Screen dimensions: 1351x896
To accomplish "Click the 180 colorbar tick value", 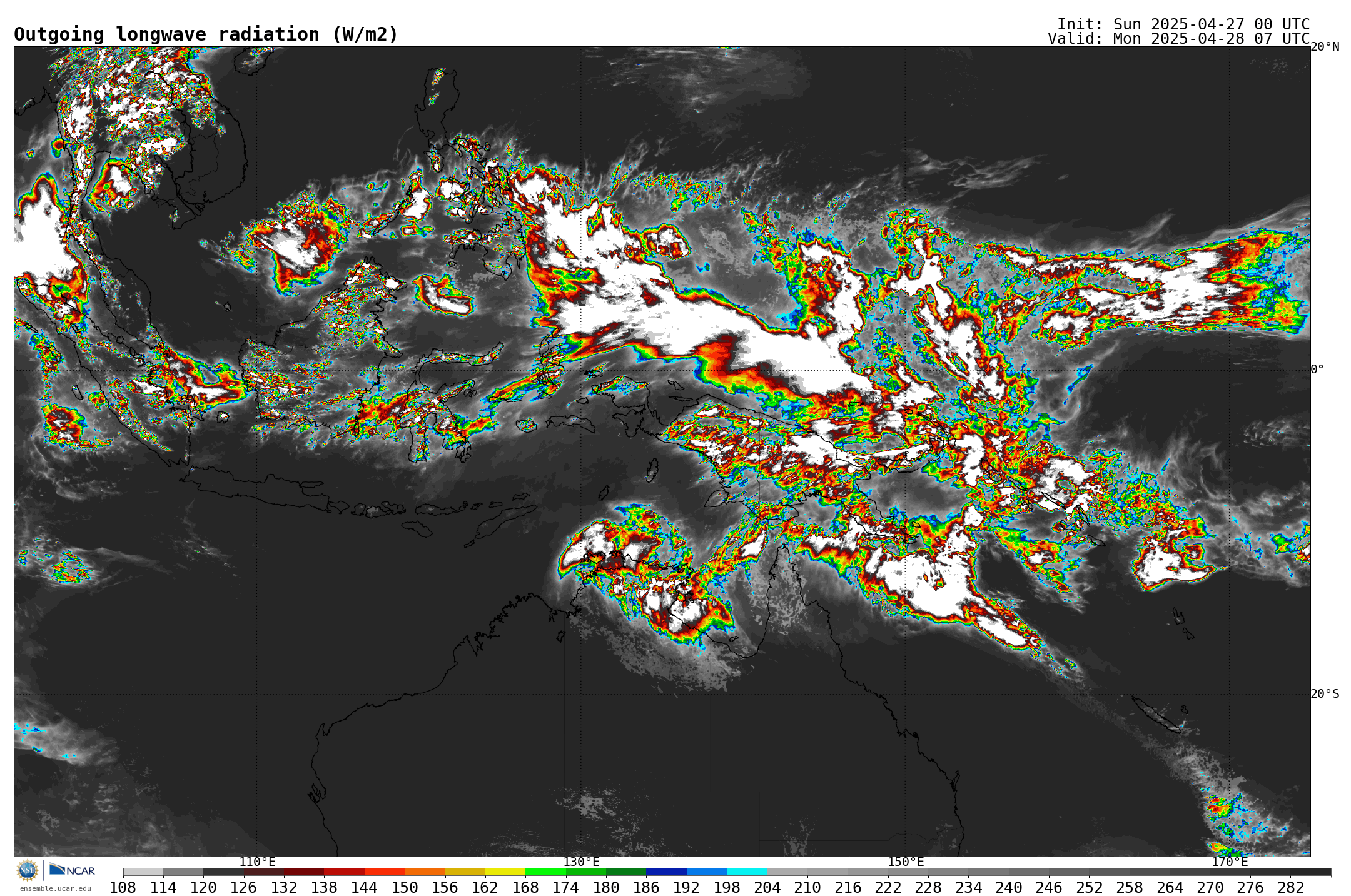I will (606, 887).
